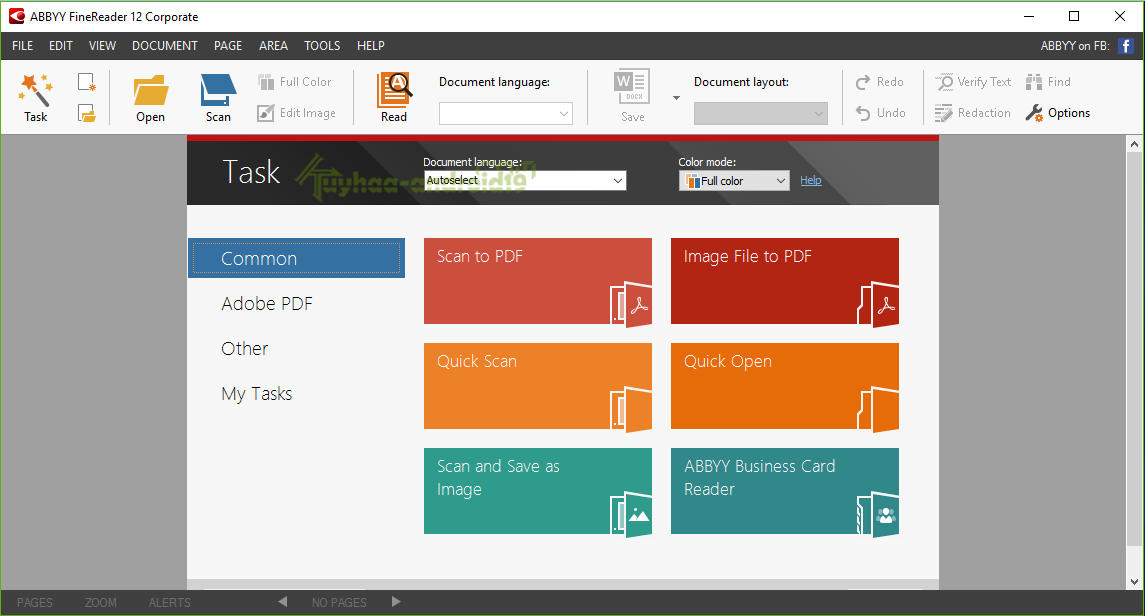Click the ABBYY FineReader title bar logo
The height and width of the screenshot is (616, 1145).
pyautogui.click(x=16, y=16)
